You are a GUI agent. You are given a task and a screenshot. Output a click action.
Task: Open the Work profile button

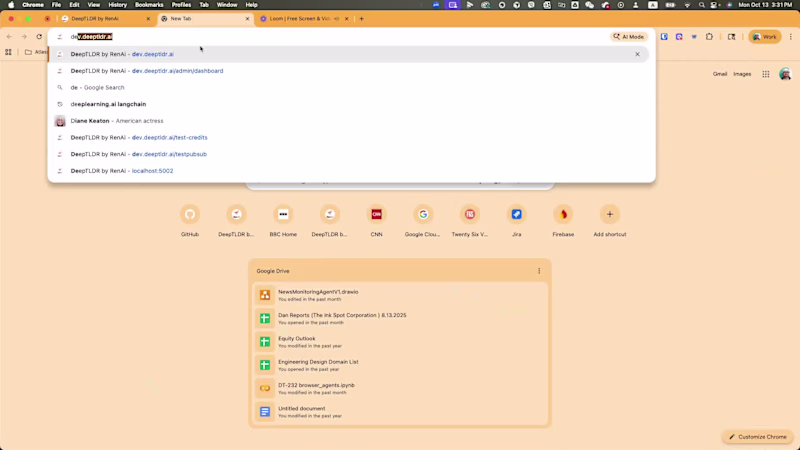click(764, 37)
